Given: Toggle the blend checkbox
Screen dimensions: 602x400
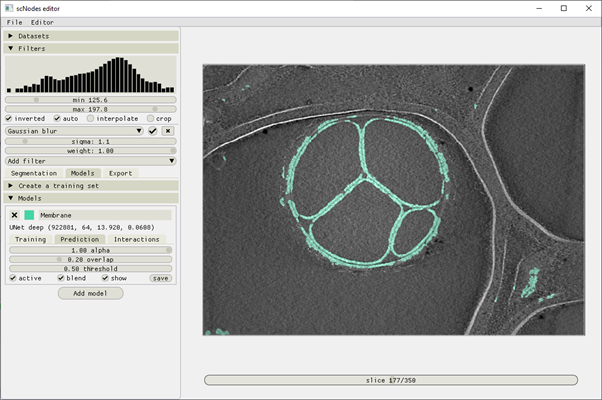Looking at the screenshot, I should point(61,278).
